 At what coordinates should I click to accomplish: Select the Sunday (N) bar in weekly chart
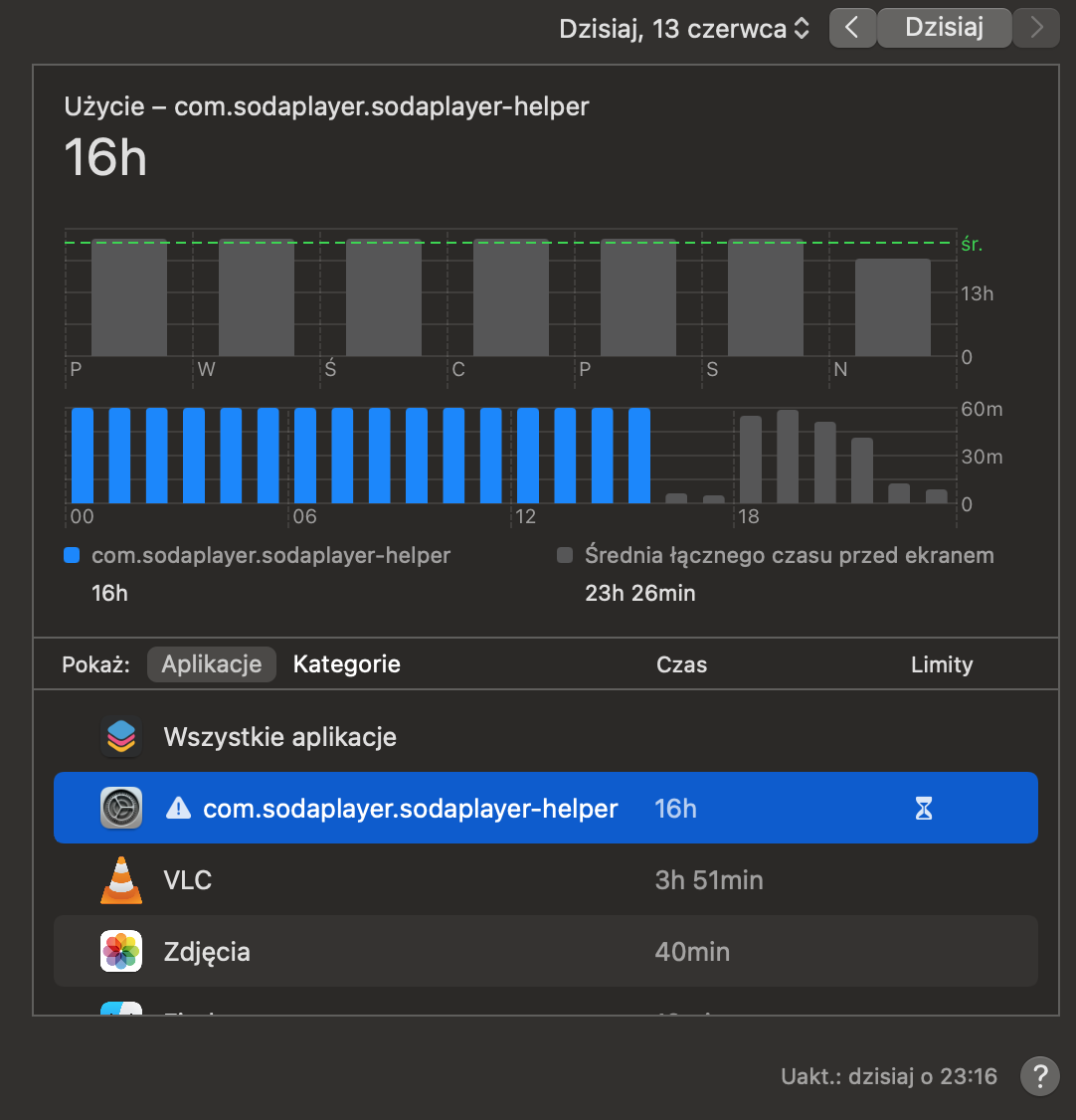[892, 307]
